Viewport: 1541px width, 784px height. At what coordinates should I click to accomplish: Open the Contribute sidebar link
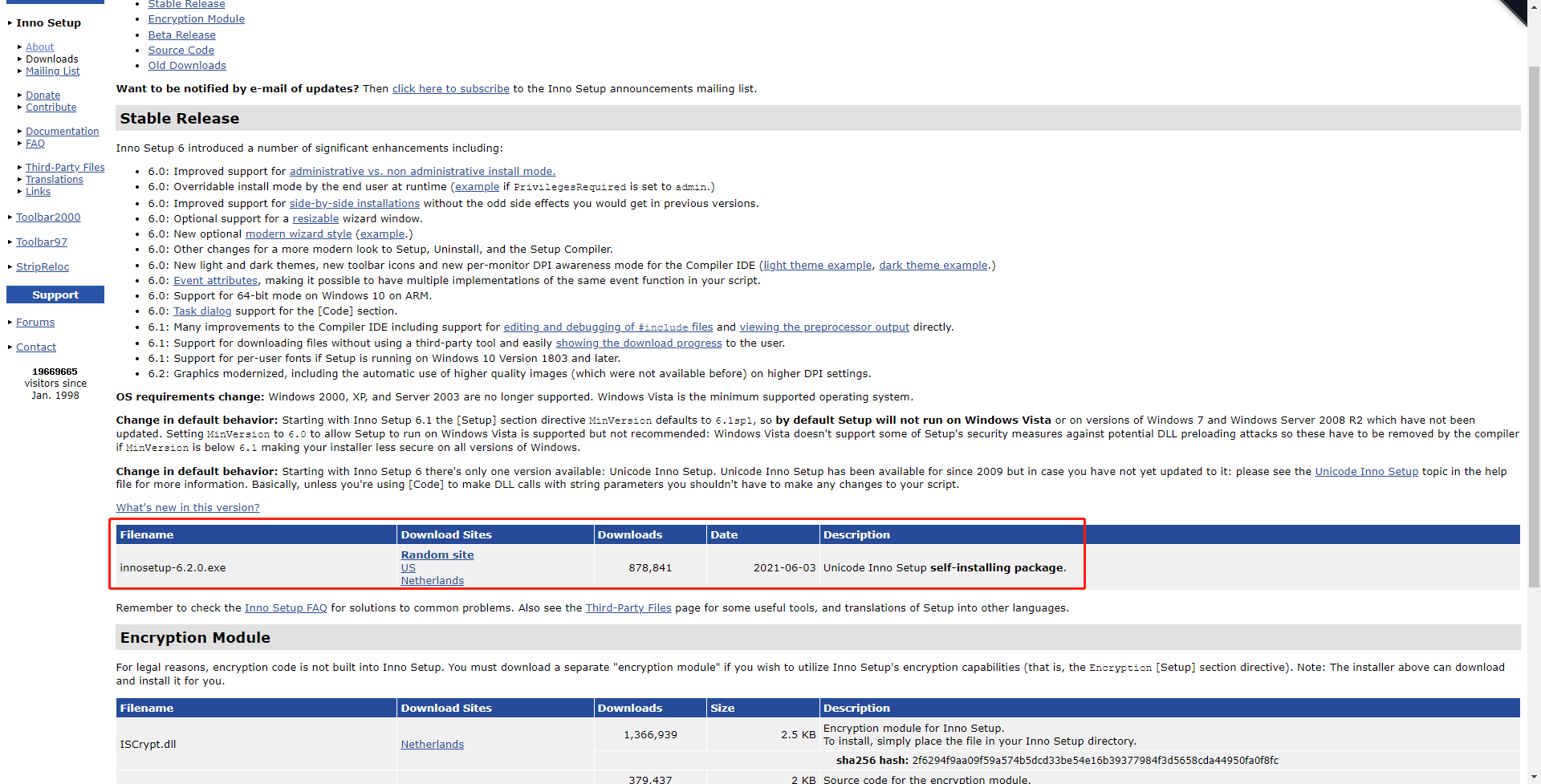51,108
